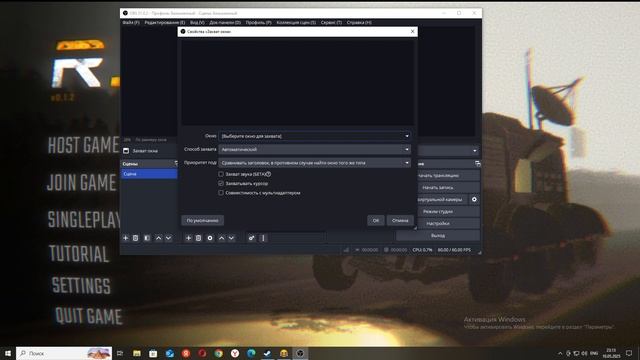
Task: Move scene up arrow in Scenes toolbar
Action: coord(158,238)
